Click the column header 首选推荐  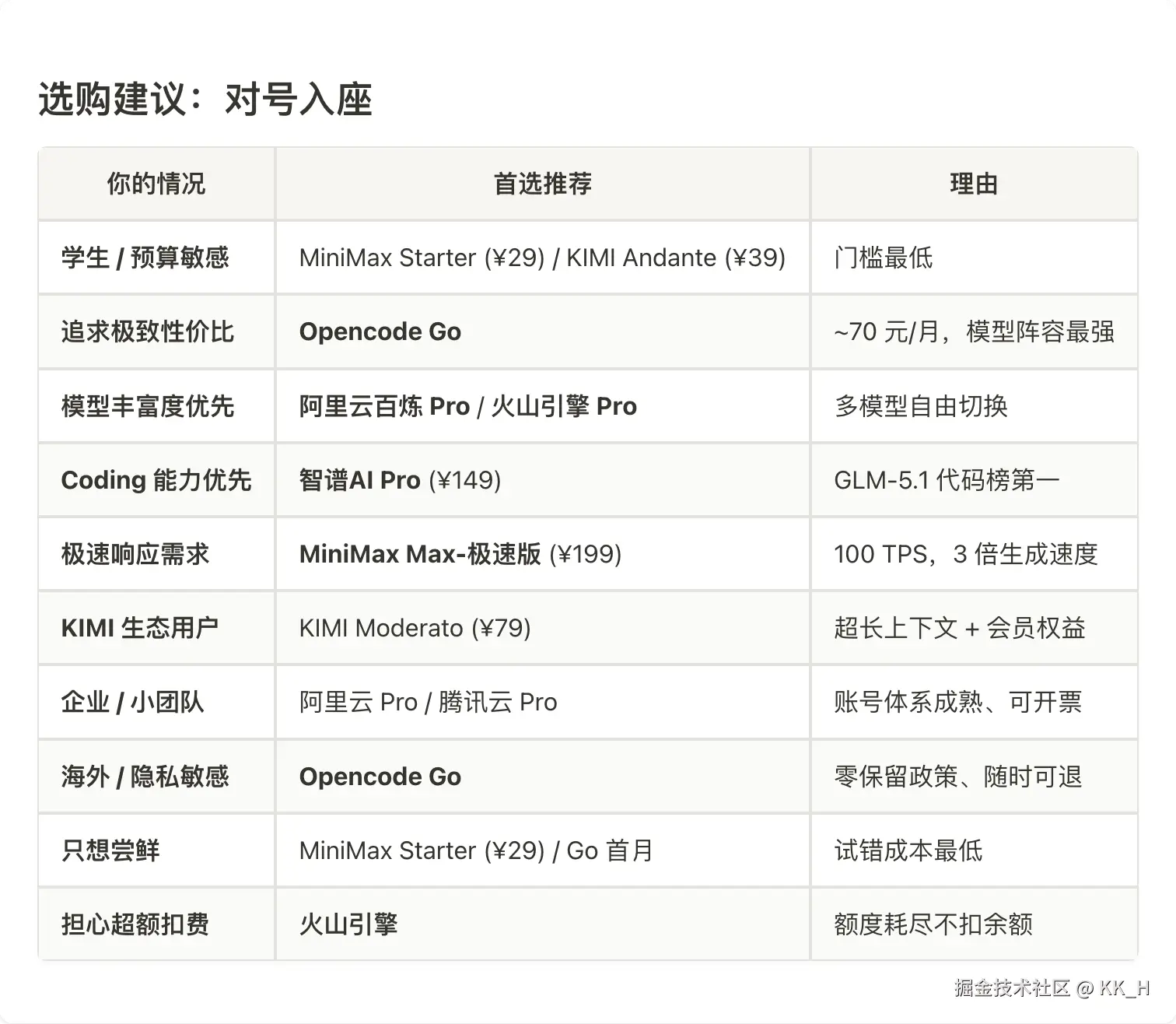[x=543, y=184]
